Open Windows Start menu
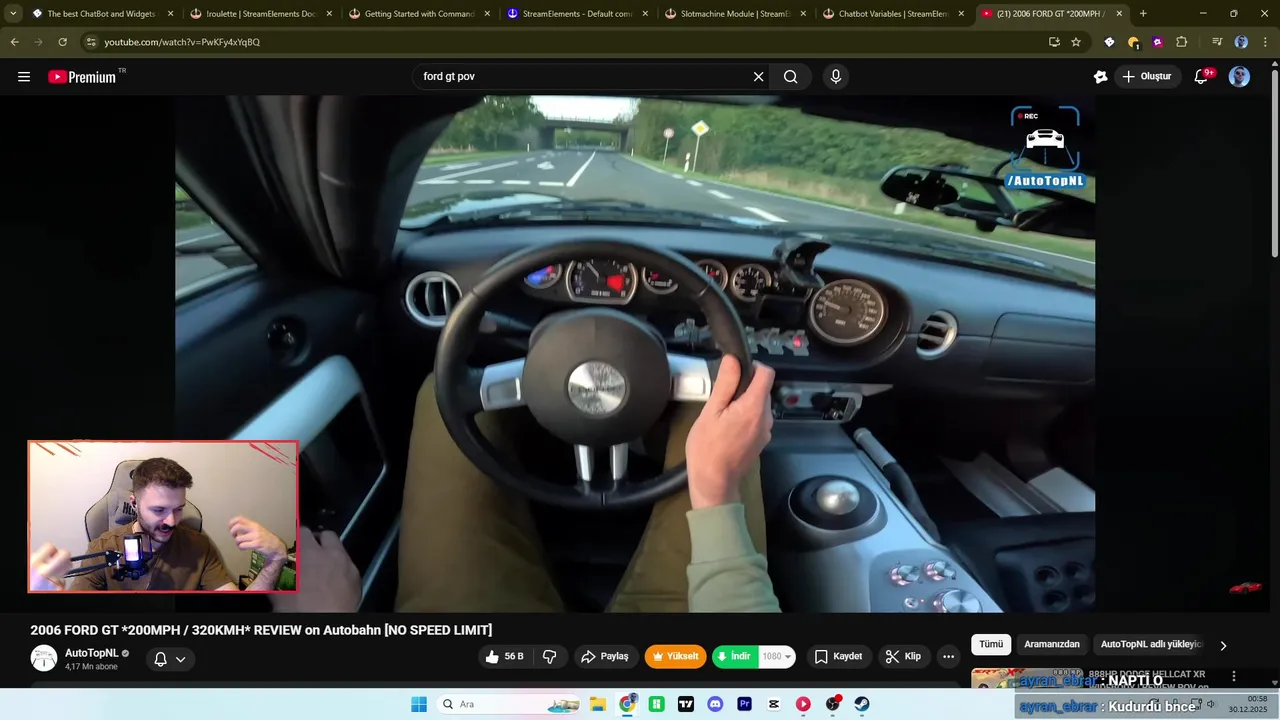 coord(419,704)
